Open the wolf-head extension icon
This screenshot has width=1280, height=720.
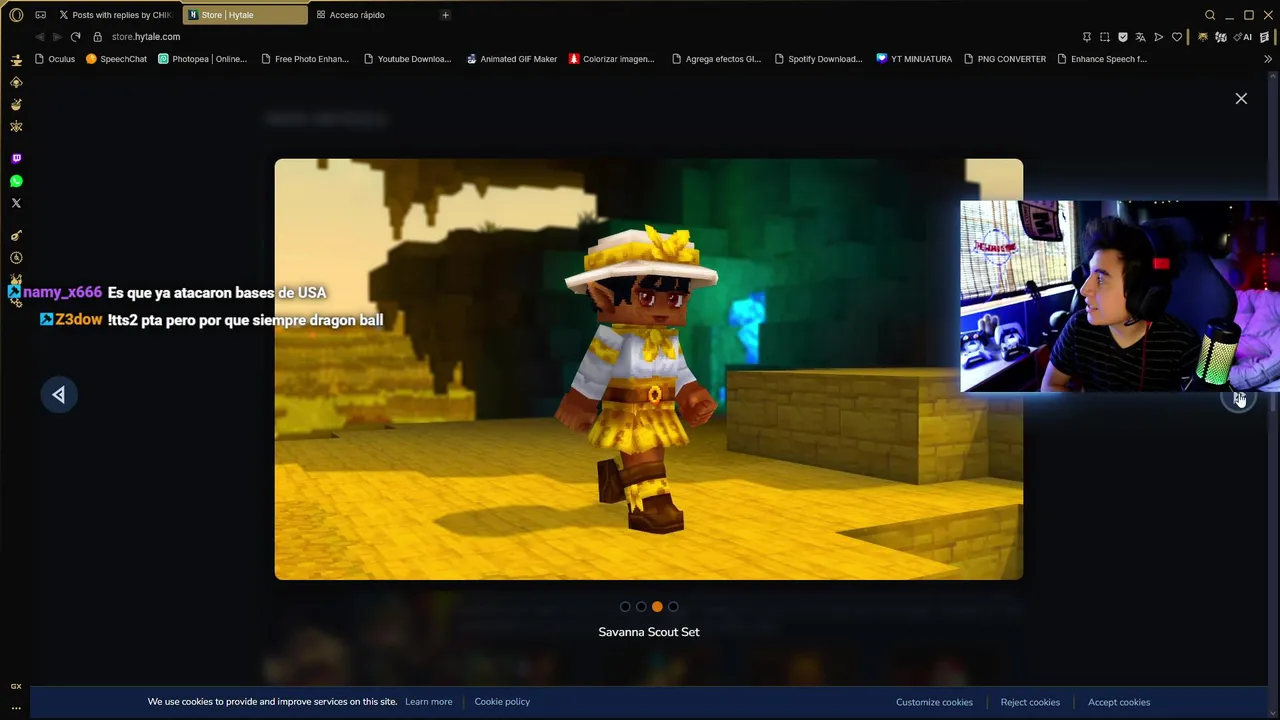click(1203, 37)
